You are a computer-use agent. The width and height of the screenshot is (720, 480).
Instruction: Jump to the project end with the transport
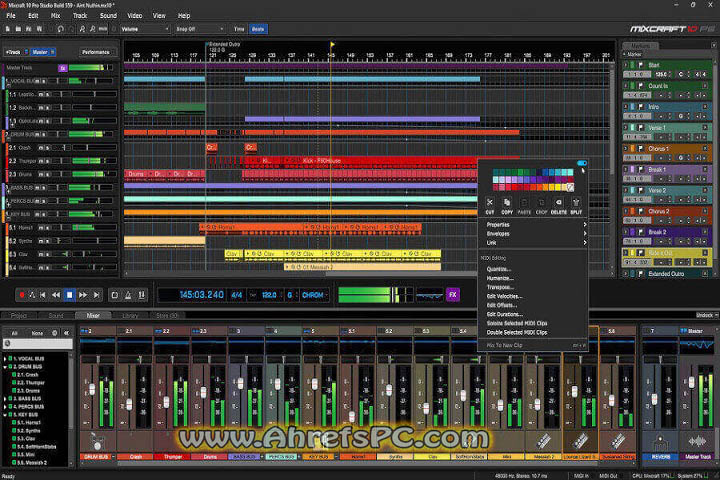click(96, 295)
